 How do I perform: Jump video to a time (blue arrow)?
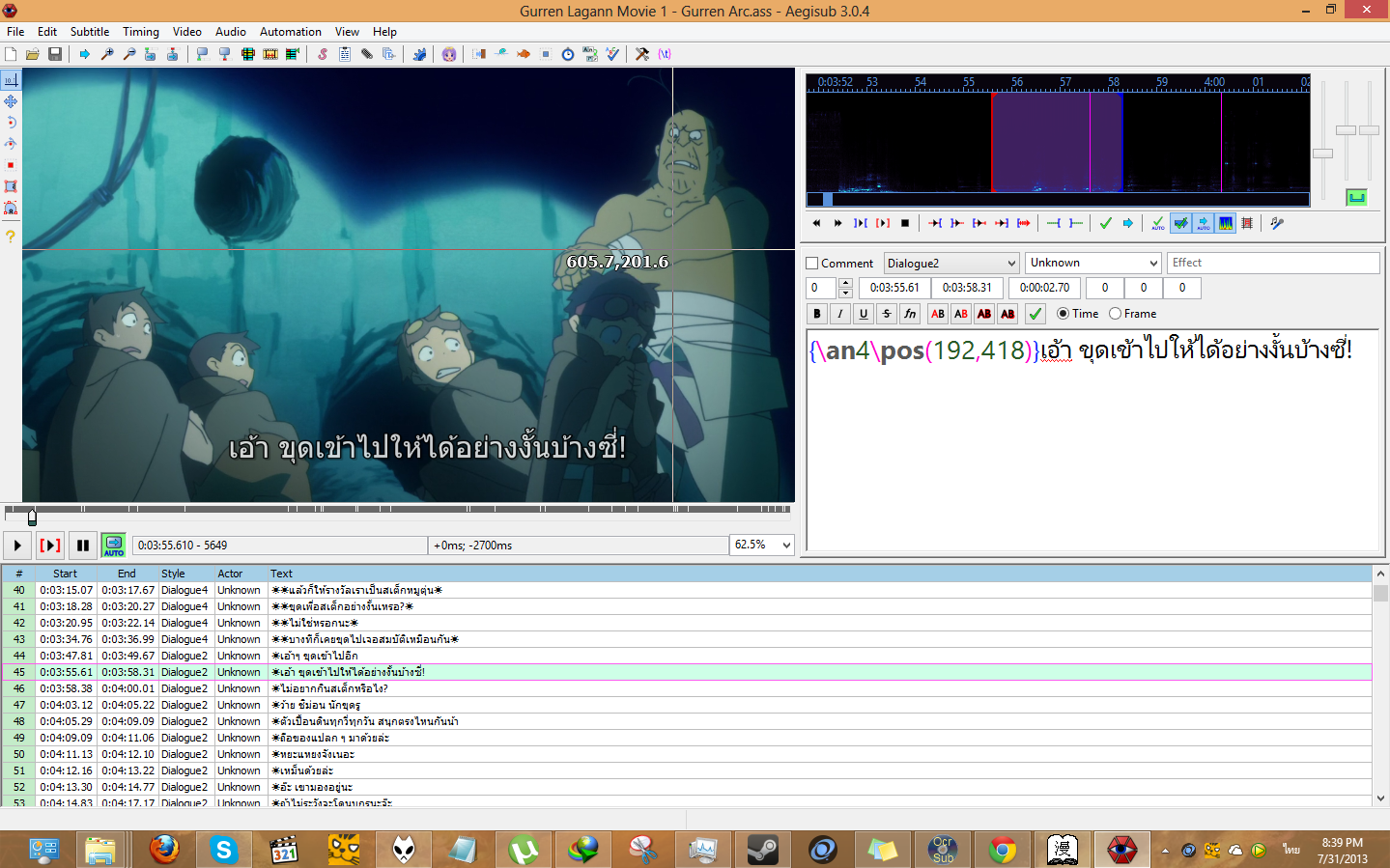pyautogui.click(x=85, y=54)
